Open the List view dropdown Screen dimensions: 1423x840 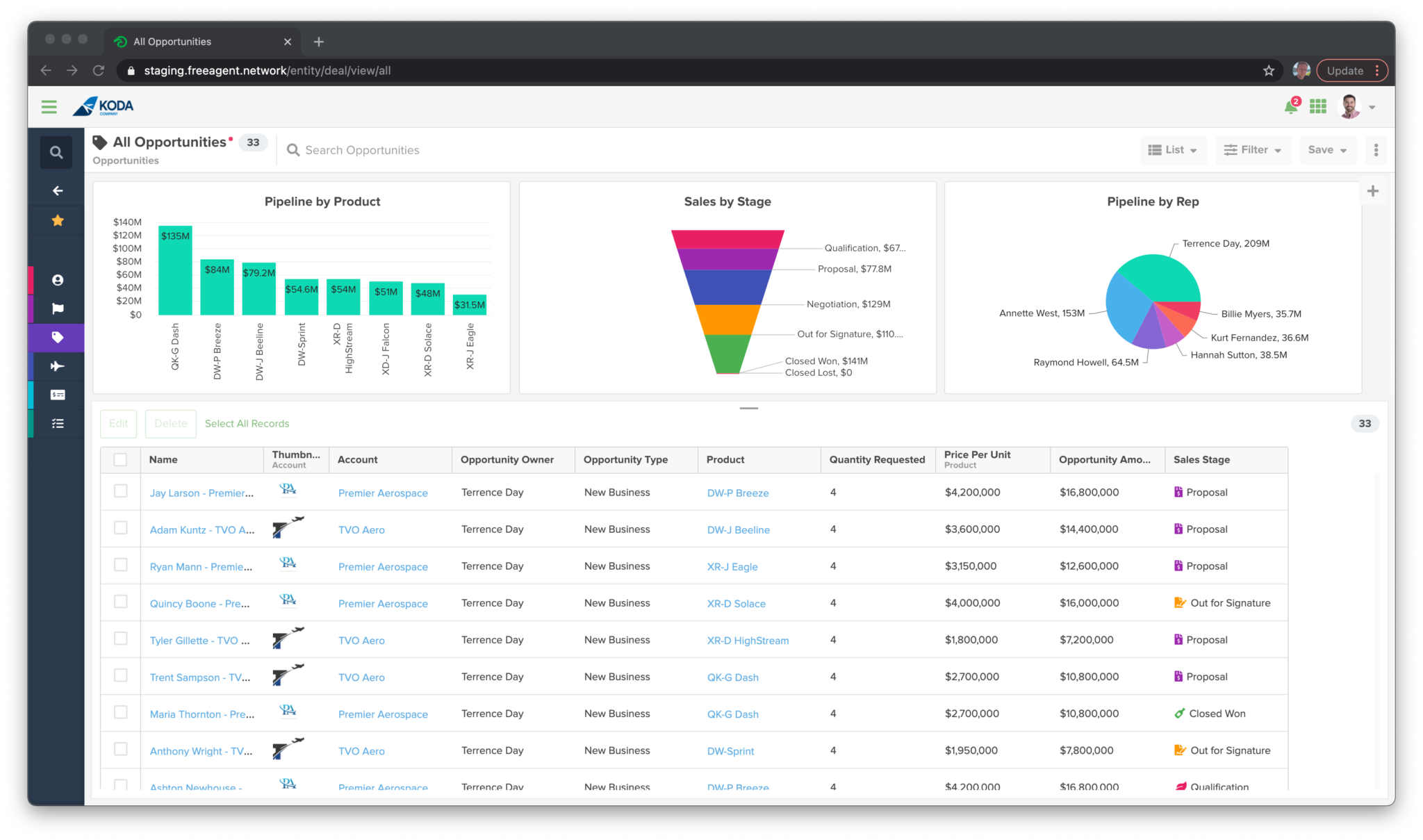point(1173,150)
